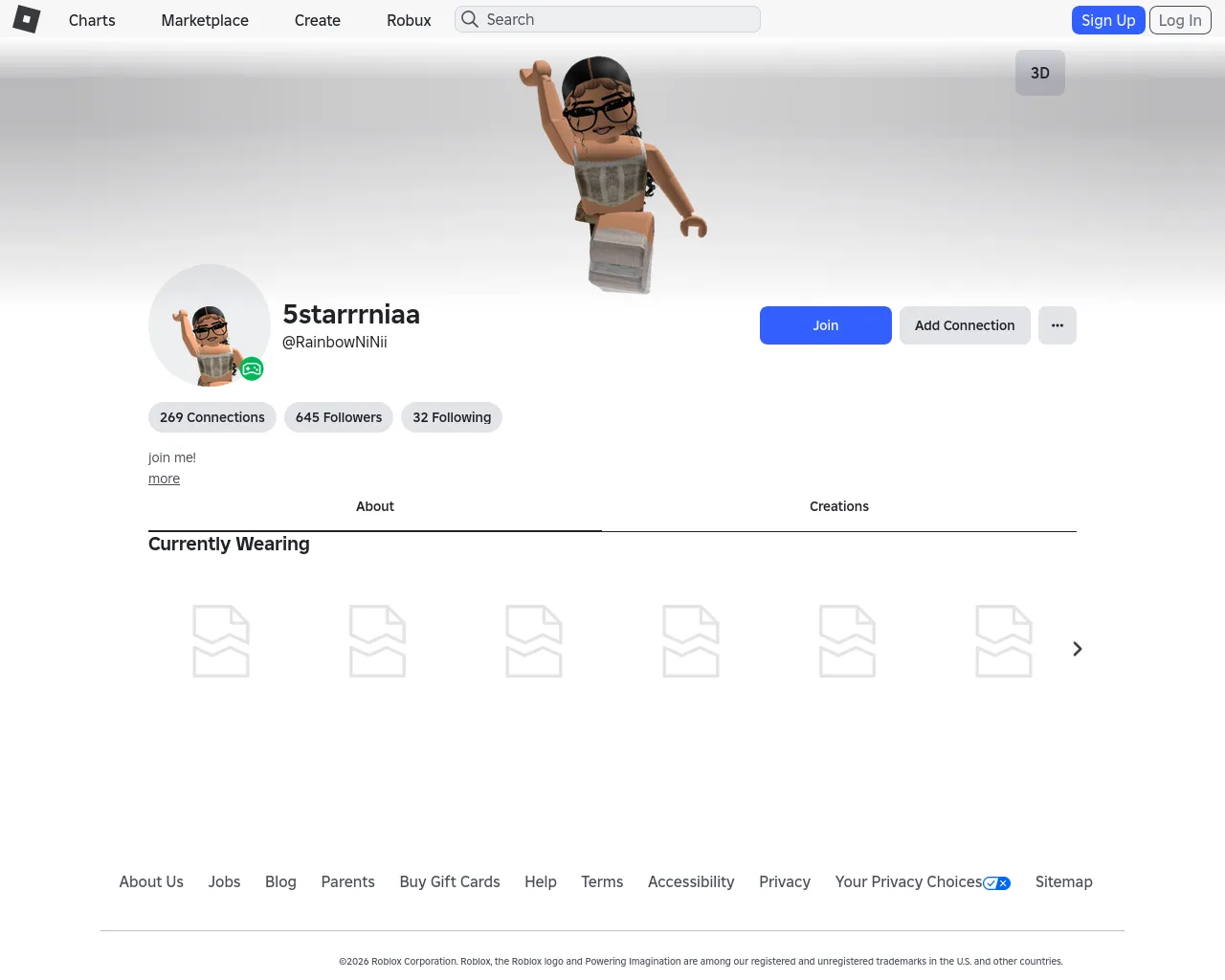Click the search magnifier icon

click(x=470, y=19)
